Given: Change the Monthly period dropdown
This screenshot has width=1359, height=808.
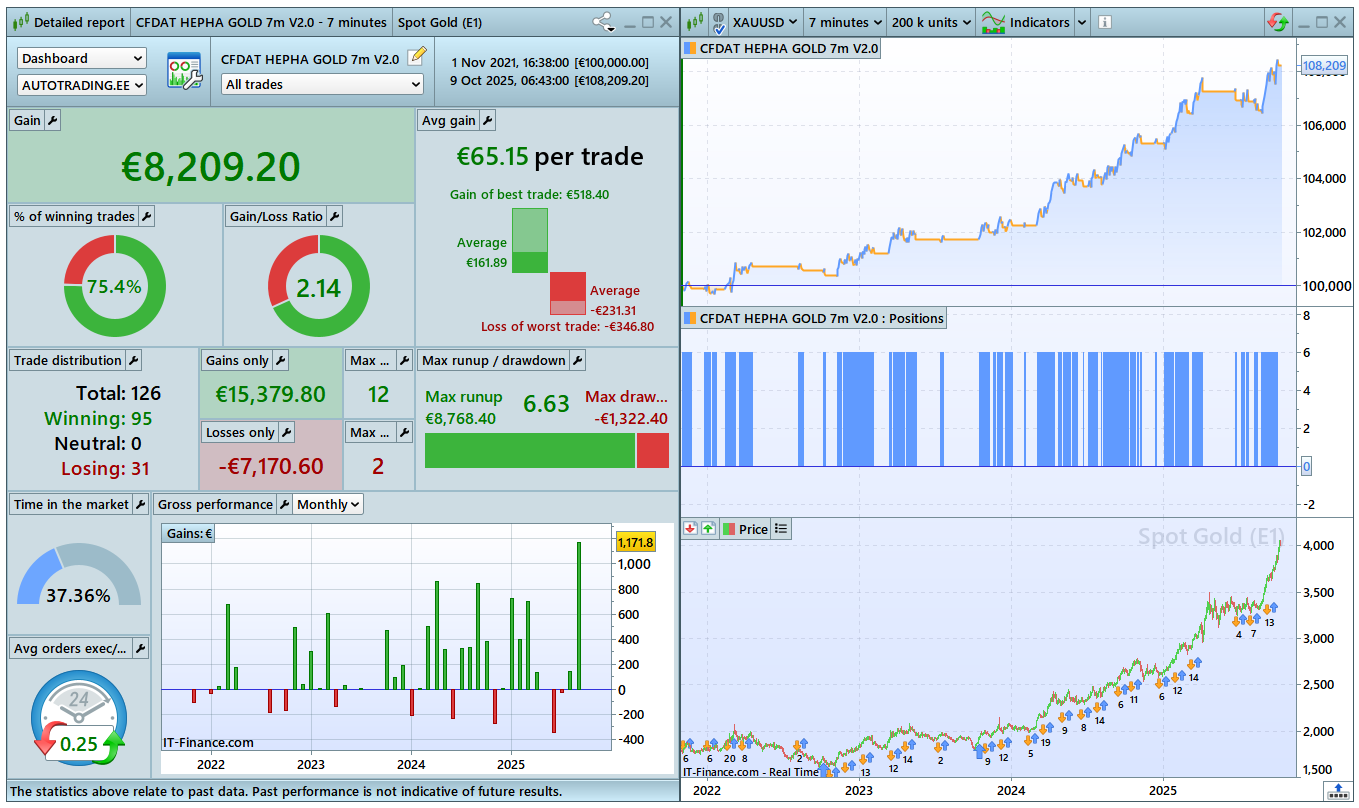Looking at the screenshot, I should 328,504.
